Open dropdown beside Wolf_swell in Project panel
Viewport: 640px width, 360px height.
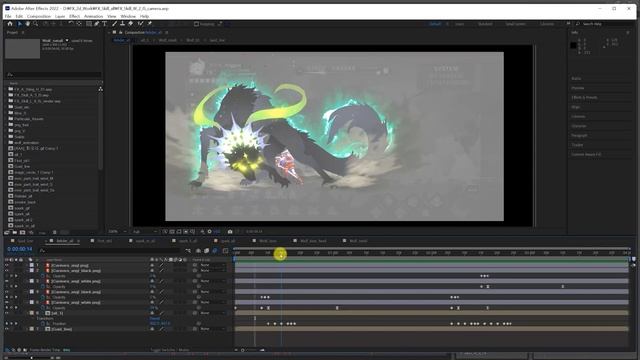[x=67, y=40]
